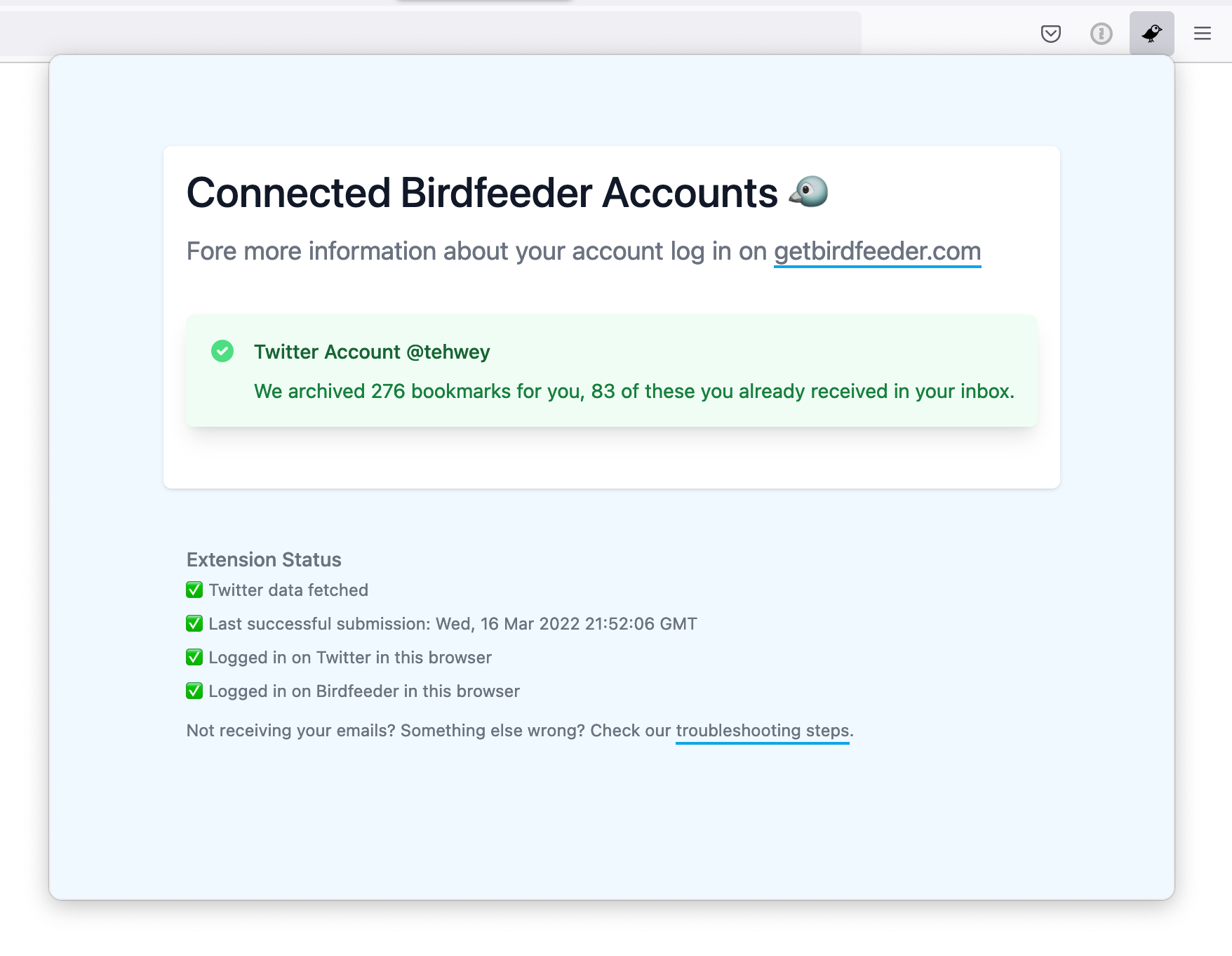Click the Twitter data fetched status text

(x=288, y=590)
